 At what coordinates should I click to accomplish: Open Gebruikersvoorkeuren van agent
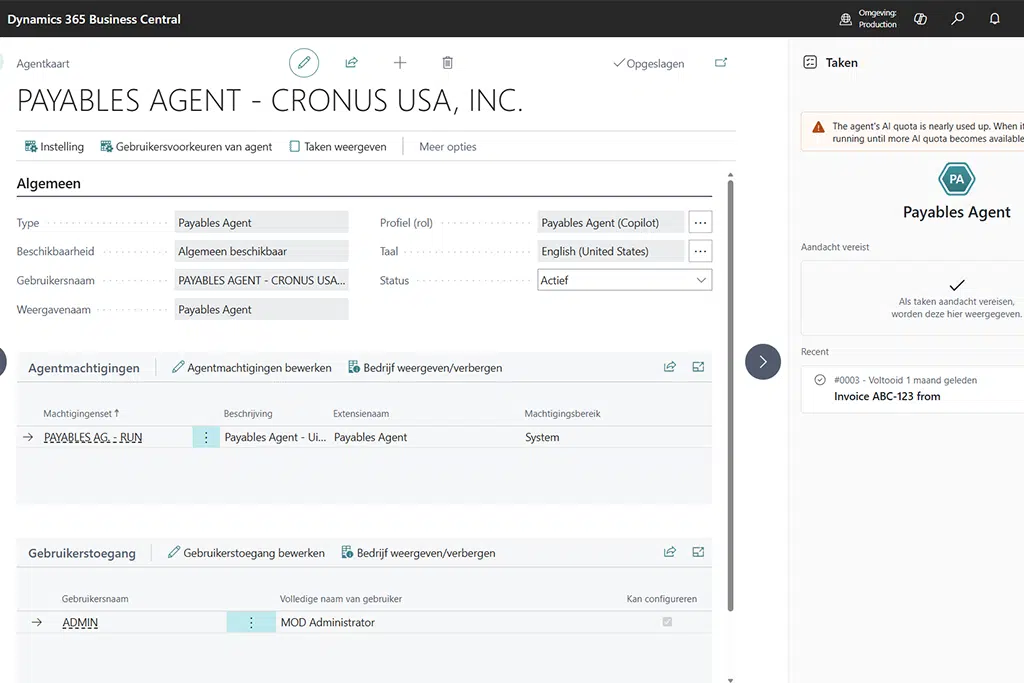pos(186,147)
